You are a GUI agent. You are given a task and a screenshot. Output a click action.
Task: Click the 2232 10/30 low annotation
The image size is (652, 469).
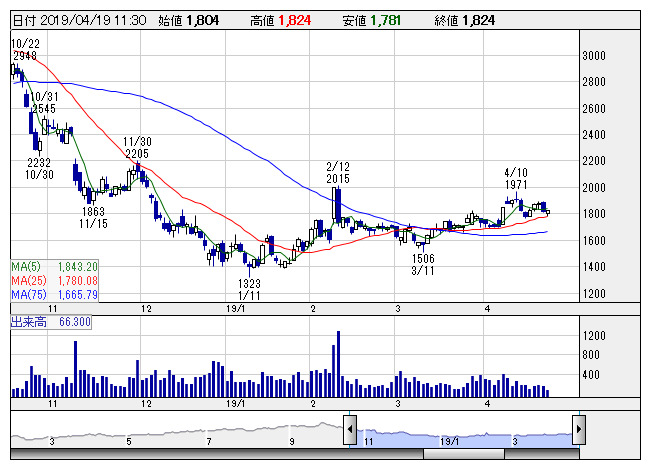[x=40, y=168]
